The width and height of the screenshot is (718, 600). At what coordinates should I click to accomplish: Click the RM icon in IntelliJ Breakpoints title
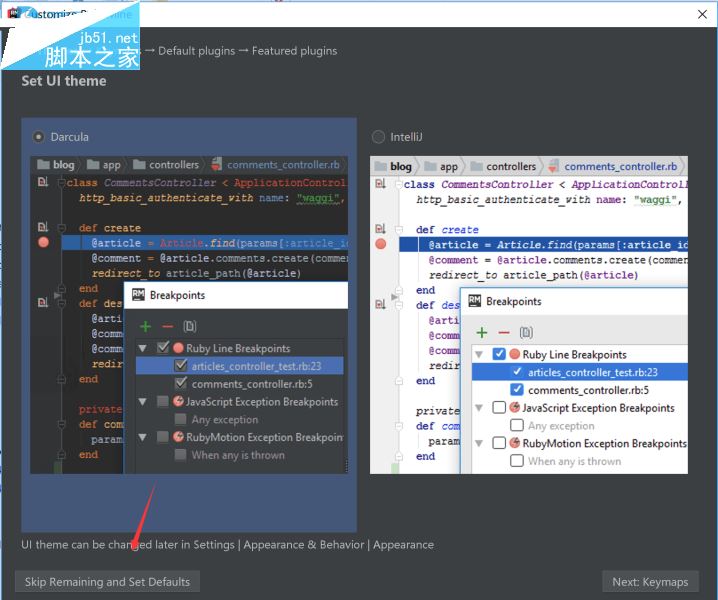pos(474,301)
